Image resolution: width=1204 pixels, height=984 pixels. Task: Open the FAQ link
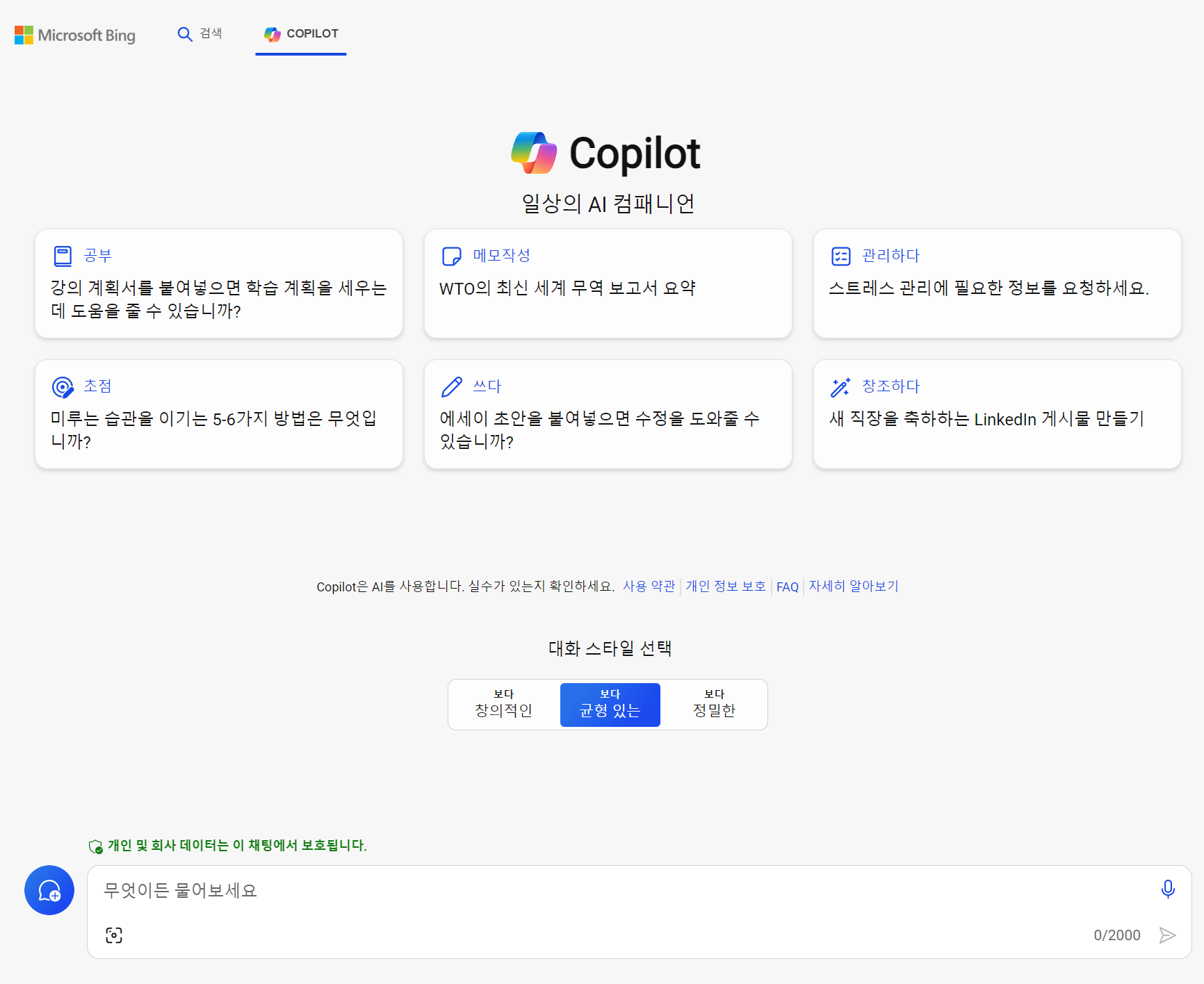point(788,587)
